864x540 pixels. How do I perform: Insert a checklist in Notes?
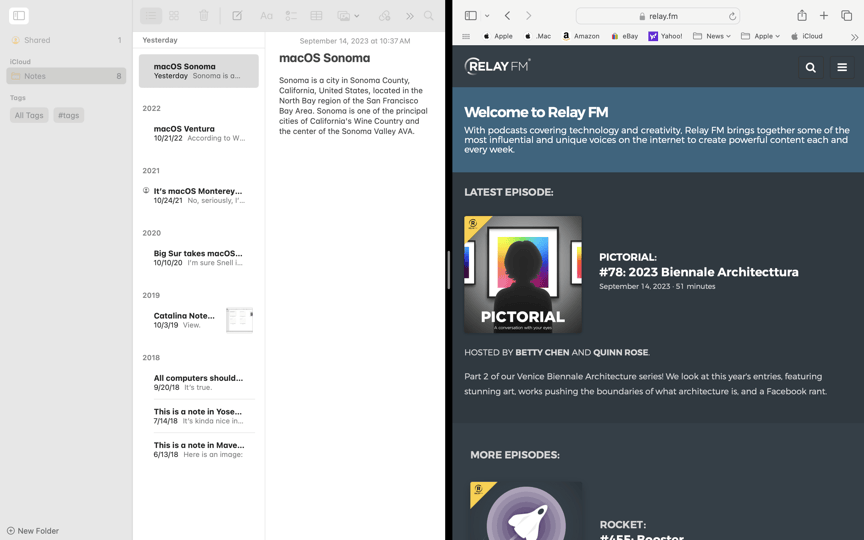(291, 16)
